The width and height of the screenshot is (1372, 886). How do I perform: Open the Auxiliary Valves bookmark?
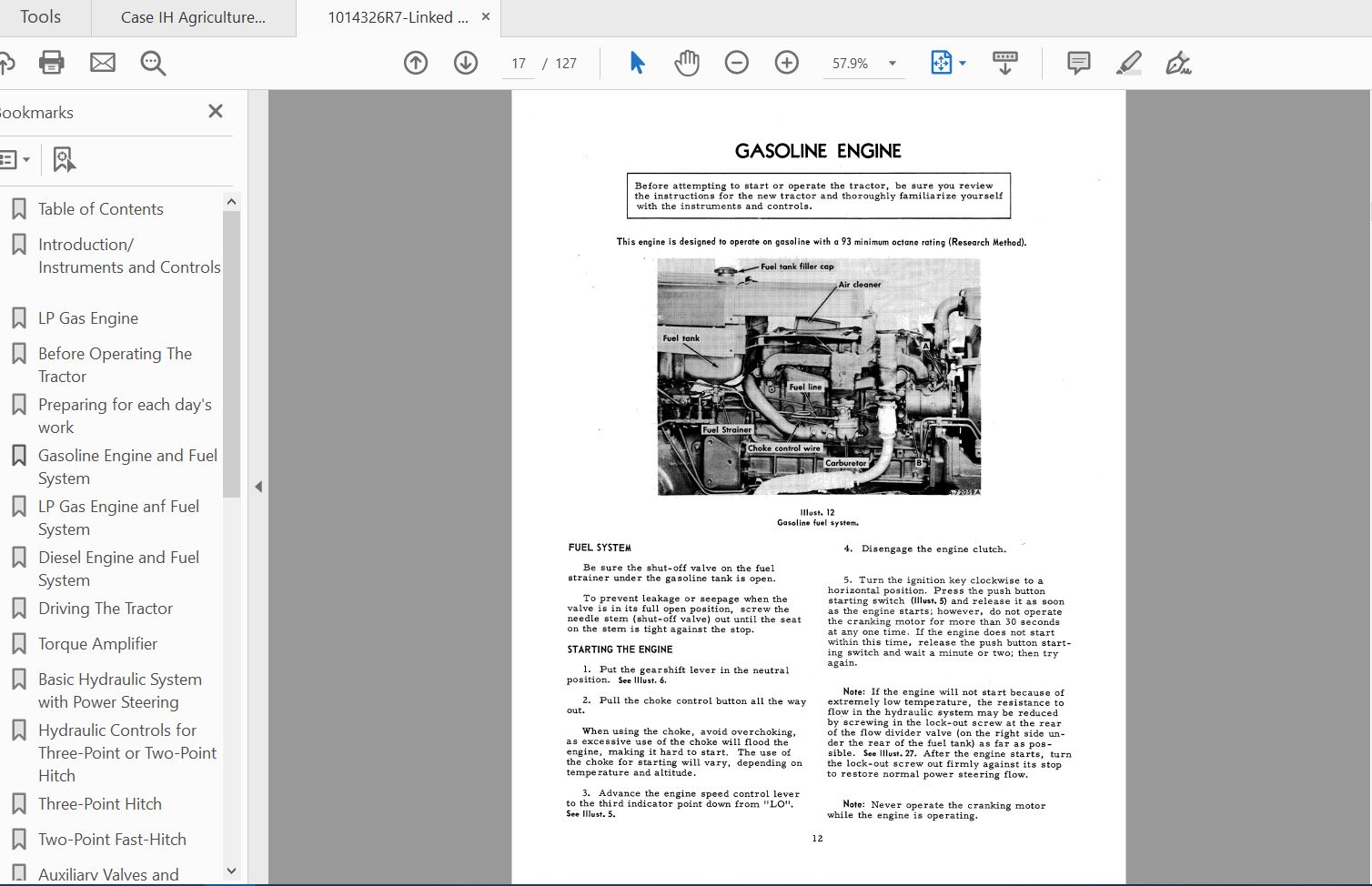click(108, 875)
